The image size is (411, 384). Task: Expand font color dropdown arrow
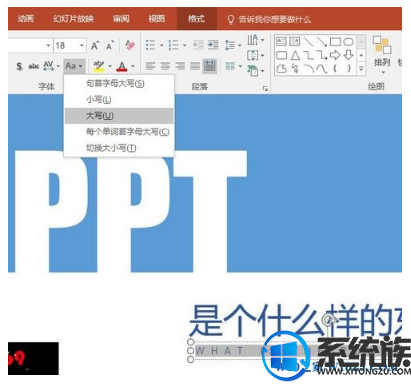pos(133,66)
